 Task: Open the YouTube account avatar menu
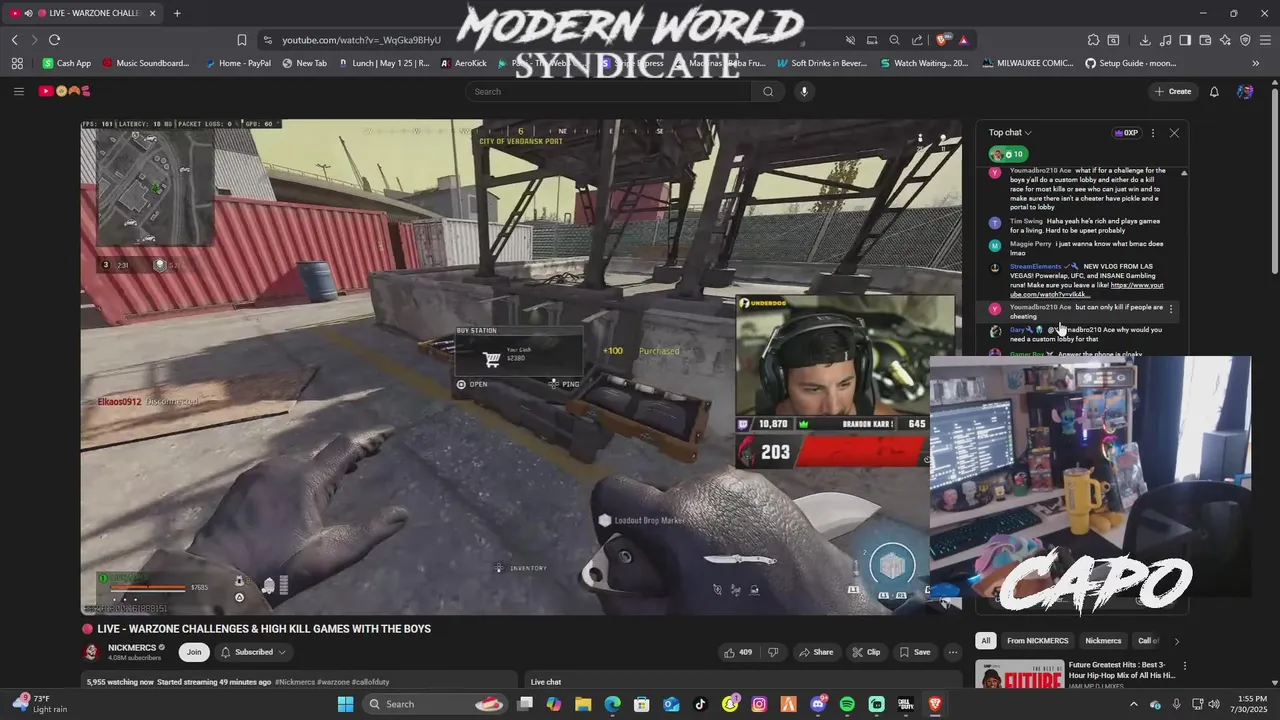coord(1245,91)
